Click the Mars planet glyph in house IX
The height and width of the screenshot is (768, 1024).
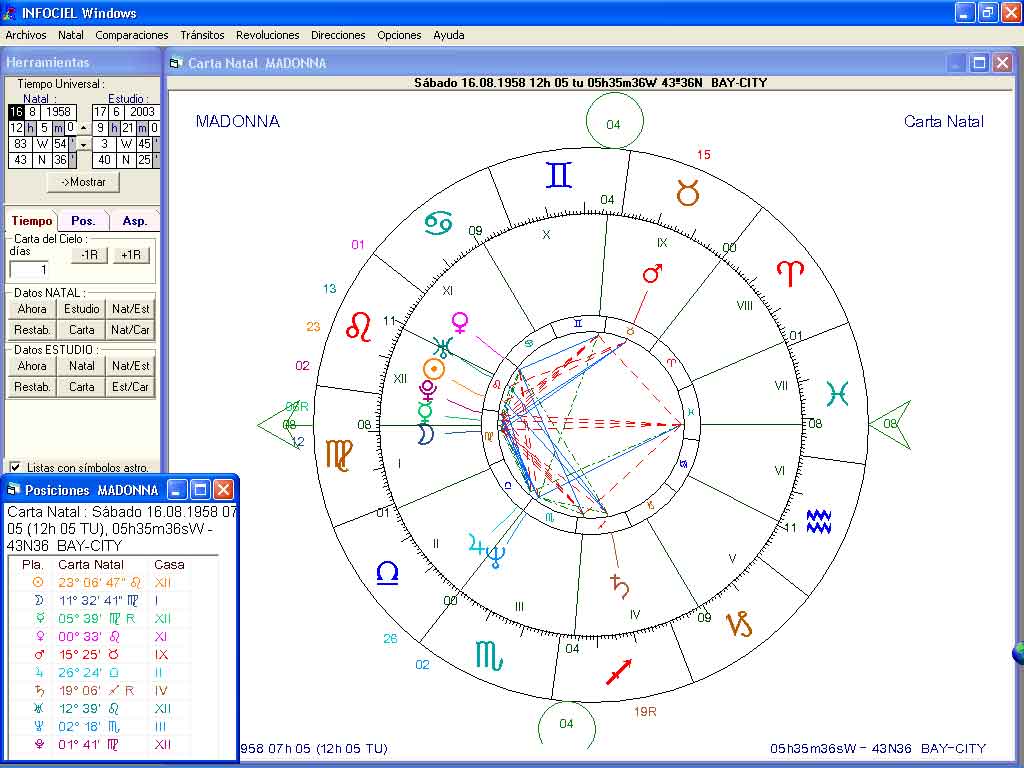coord(652,273)
